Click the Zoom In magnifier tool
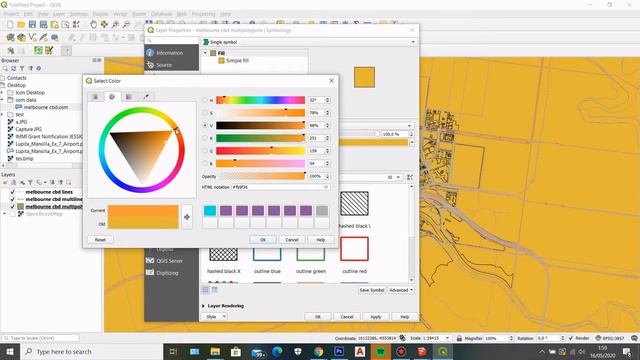 click(116, 25)
